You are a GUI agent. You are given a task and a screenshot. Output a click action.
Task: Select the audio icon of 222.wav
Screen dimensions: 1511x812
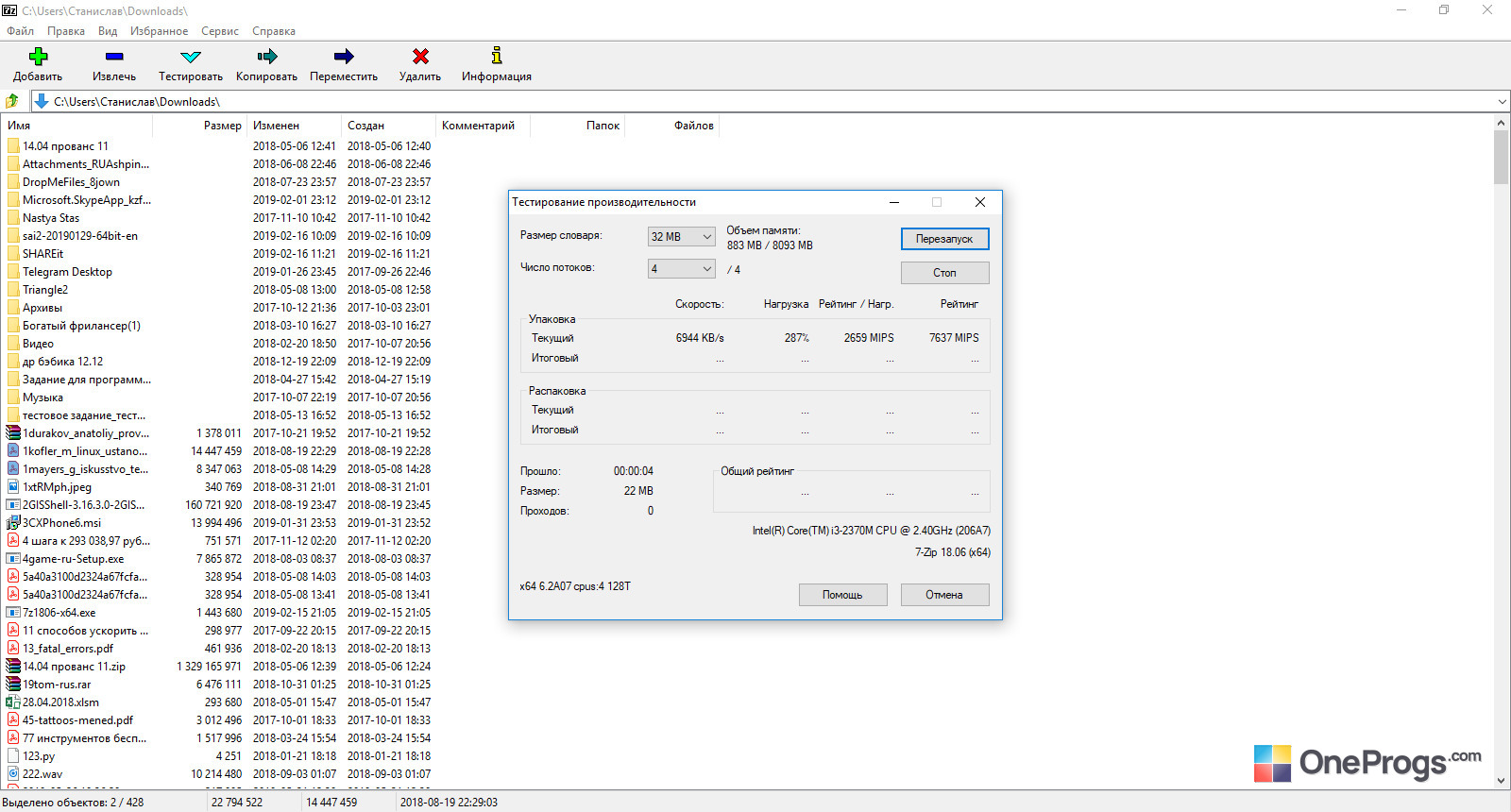point(13,774)
